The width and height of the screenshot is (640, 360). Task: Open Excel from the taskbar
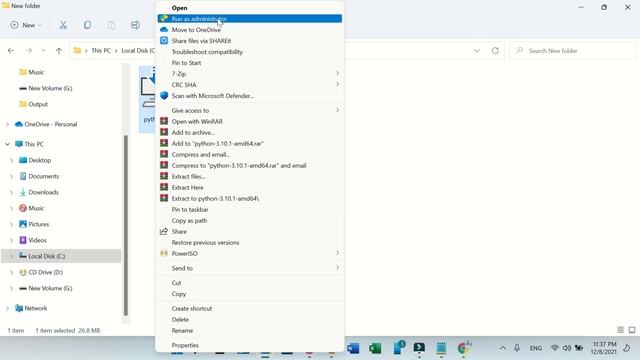(375, 348)
